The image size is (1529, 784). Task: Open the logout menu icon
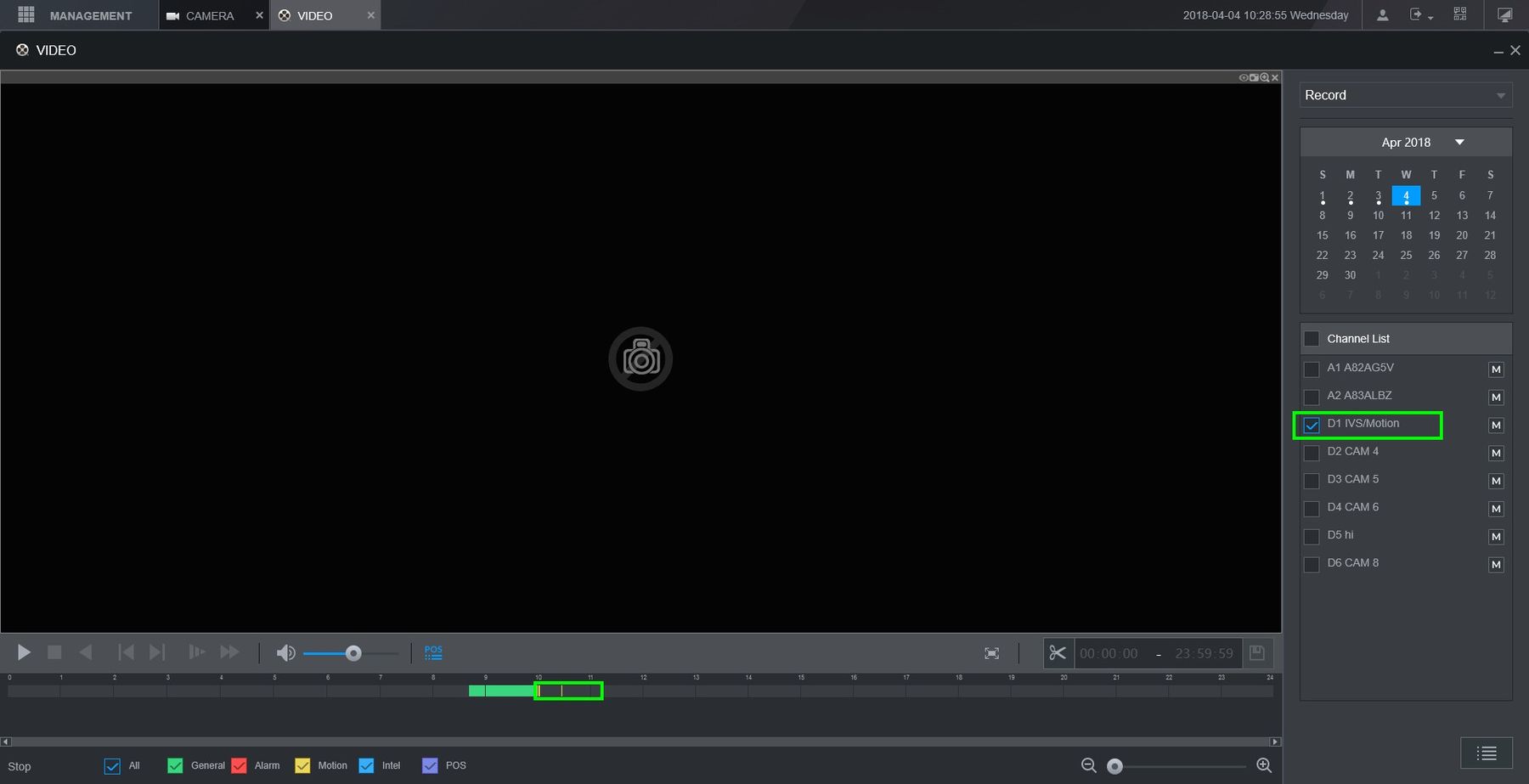[x=1421, y=15]
